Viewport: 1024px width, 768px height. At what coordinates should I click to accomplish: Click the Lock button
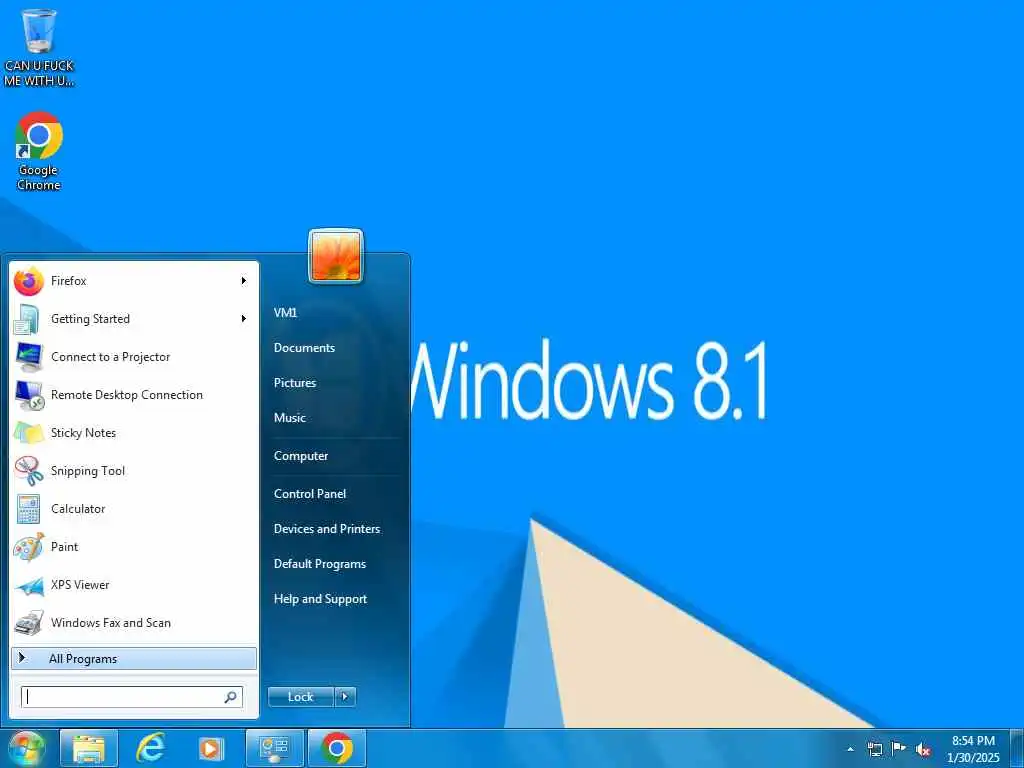click(301, 697)
